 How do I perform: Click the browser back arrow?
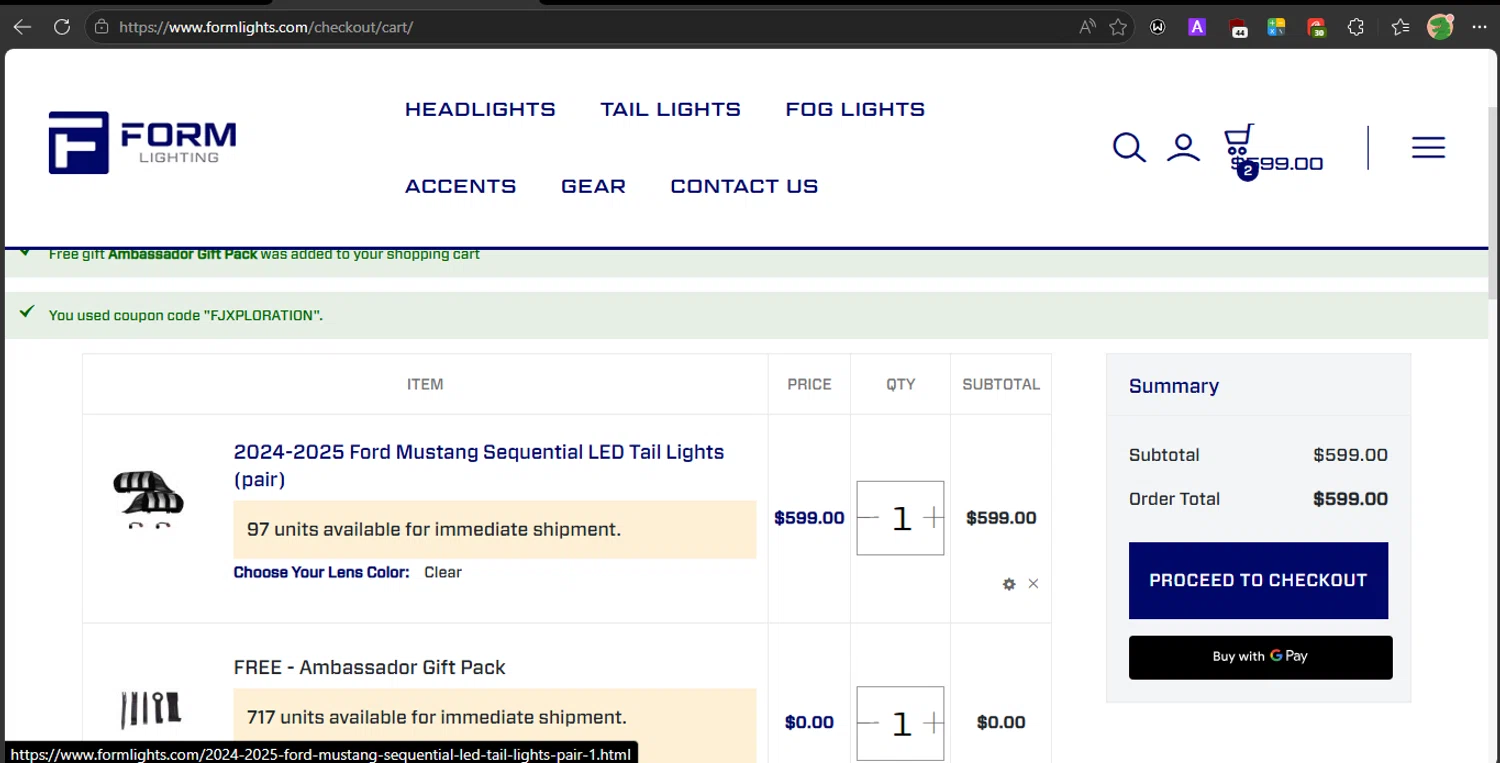pyautogui.click(x=22, y=27)
